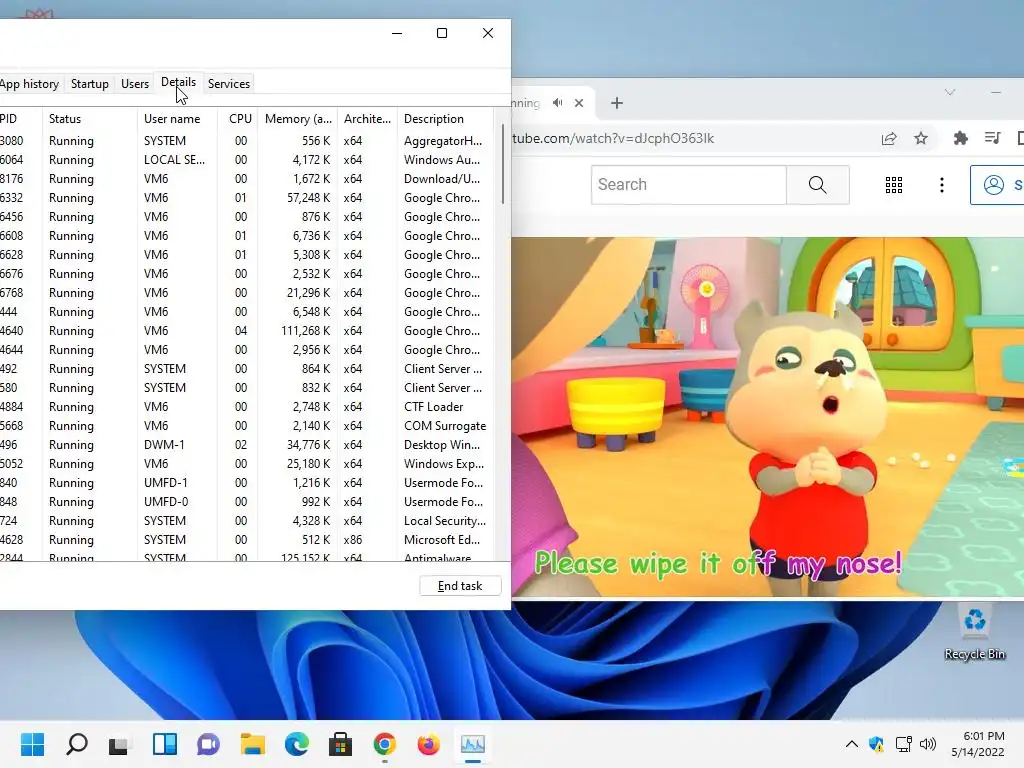The height and width of the screenshot is (768, 1024).
Task: Open YouTube apps grid icon
Action: [893, 185]
